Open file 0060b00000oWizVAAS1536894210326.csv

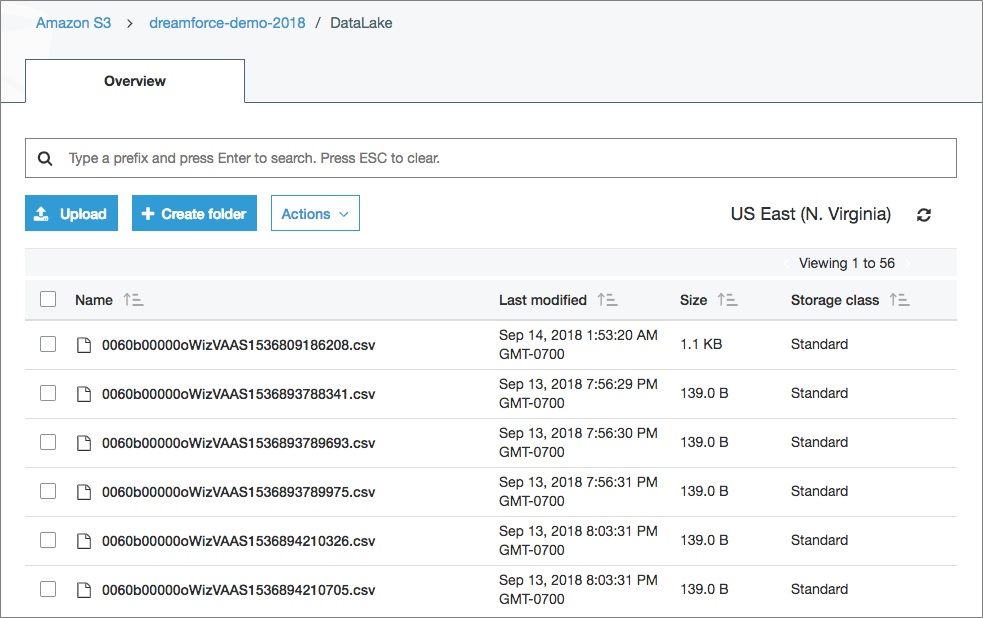pyautogui.click(x=238, y=541)
